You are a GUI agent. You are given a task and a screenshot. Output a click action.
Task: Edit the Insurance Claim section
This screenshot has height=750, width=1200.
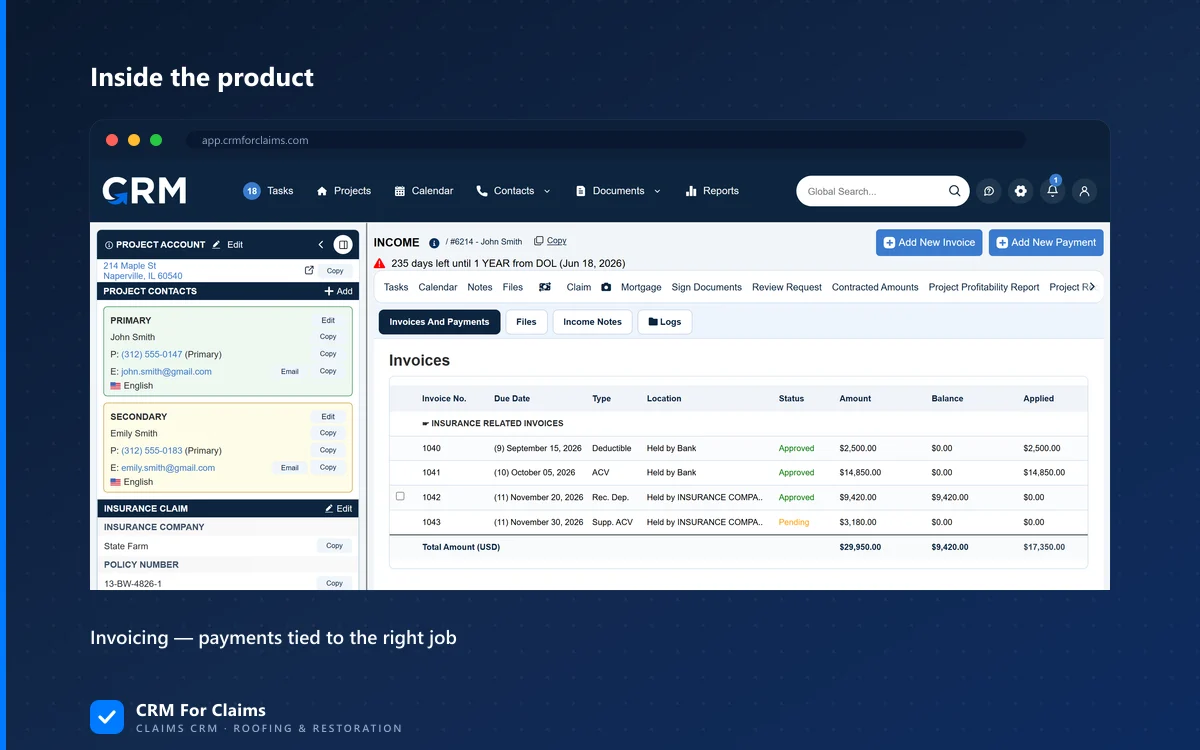(x=338, y=508)
